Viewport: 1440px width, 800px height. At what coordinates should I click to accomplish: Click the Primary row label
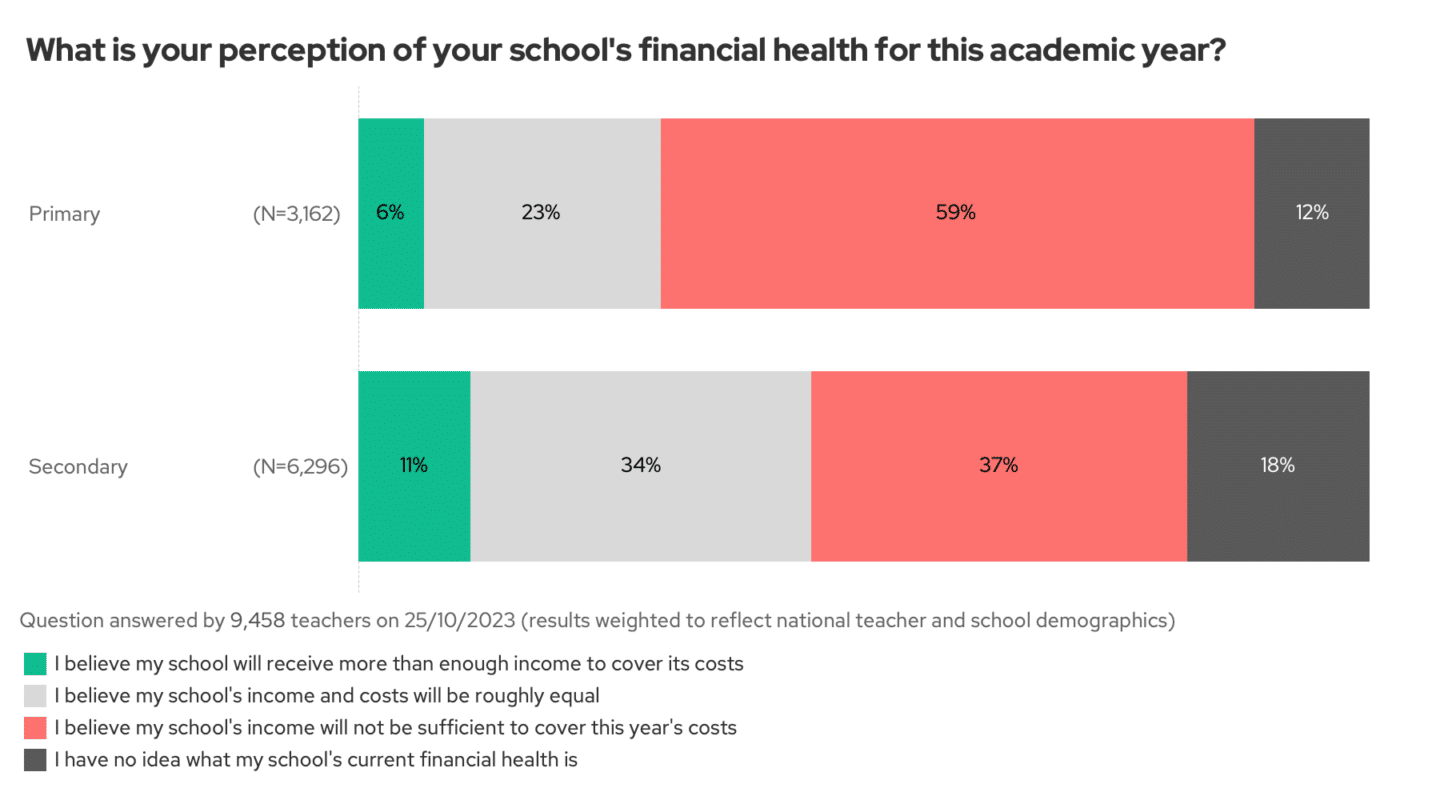pos(64,214)
